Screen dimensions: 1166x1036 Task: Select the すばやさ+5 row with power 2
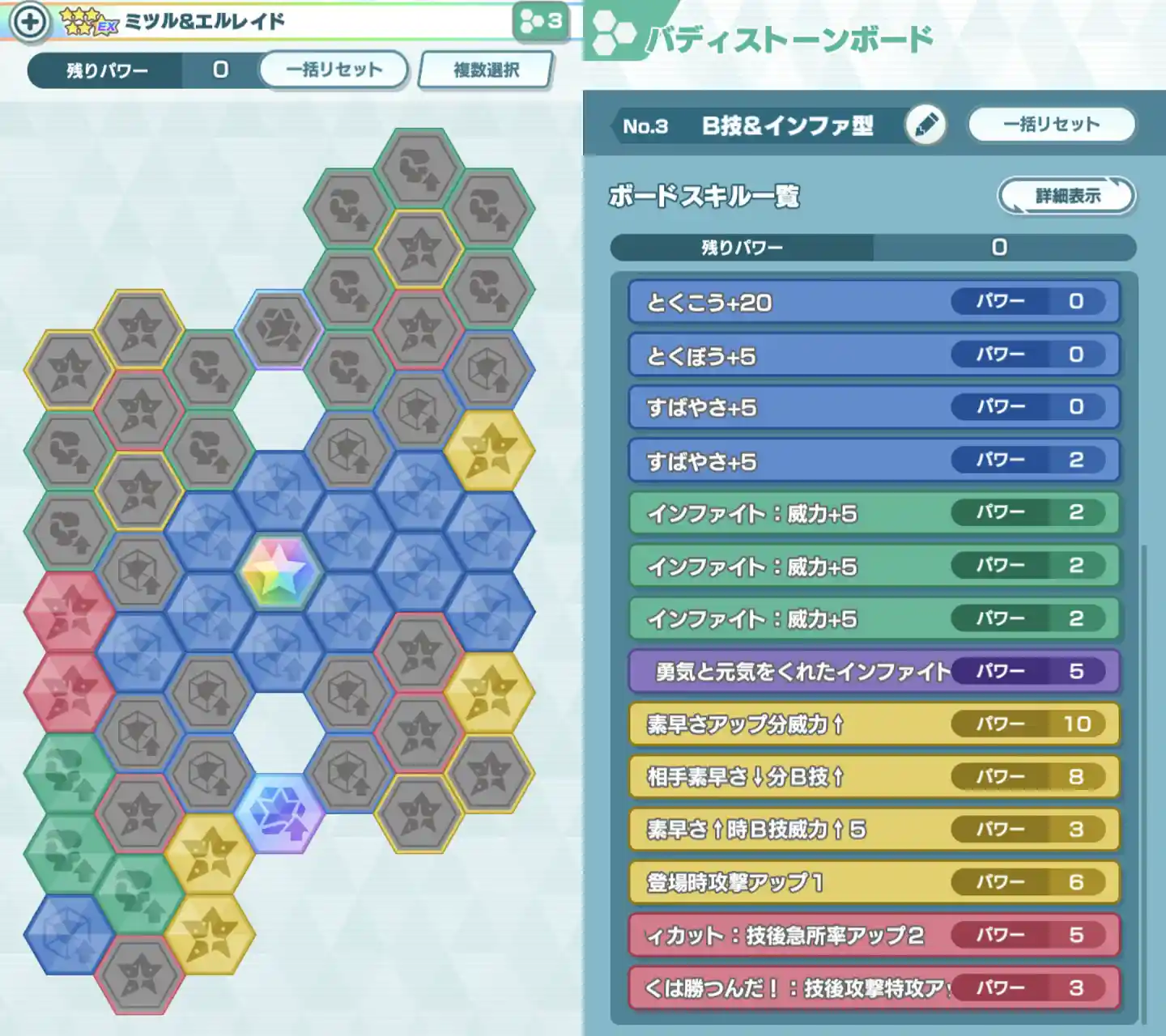point(874,461)
